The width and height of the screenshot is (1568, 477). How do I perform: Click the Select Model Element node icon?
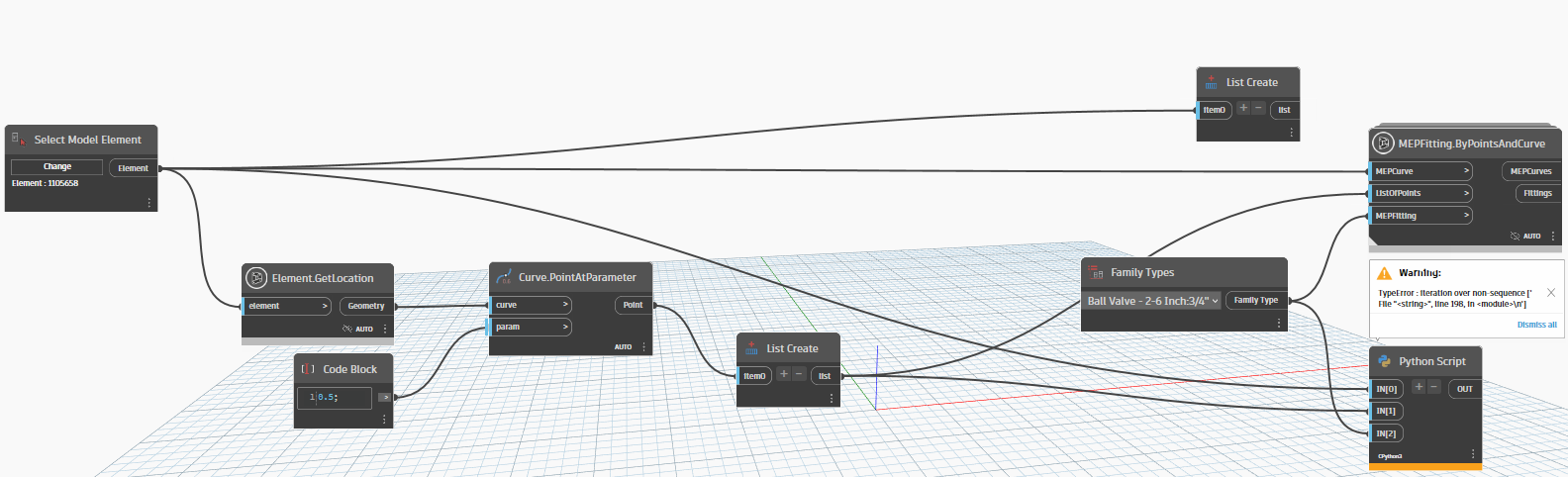18,140
